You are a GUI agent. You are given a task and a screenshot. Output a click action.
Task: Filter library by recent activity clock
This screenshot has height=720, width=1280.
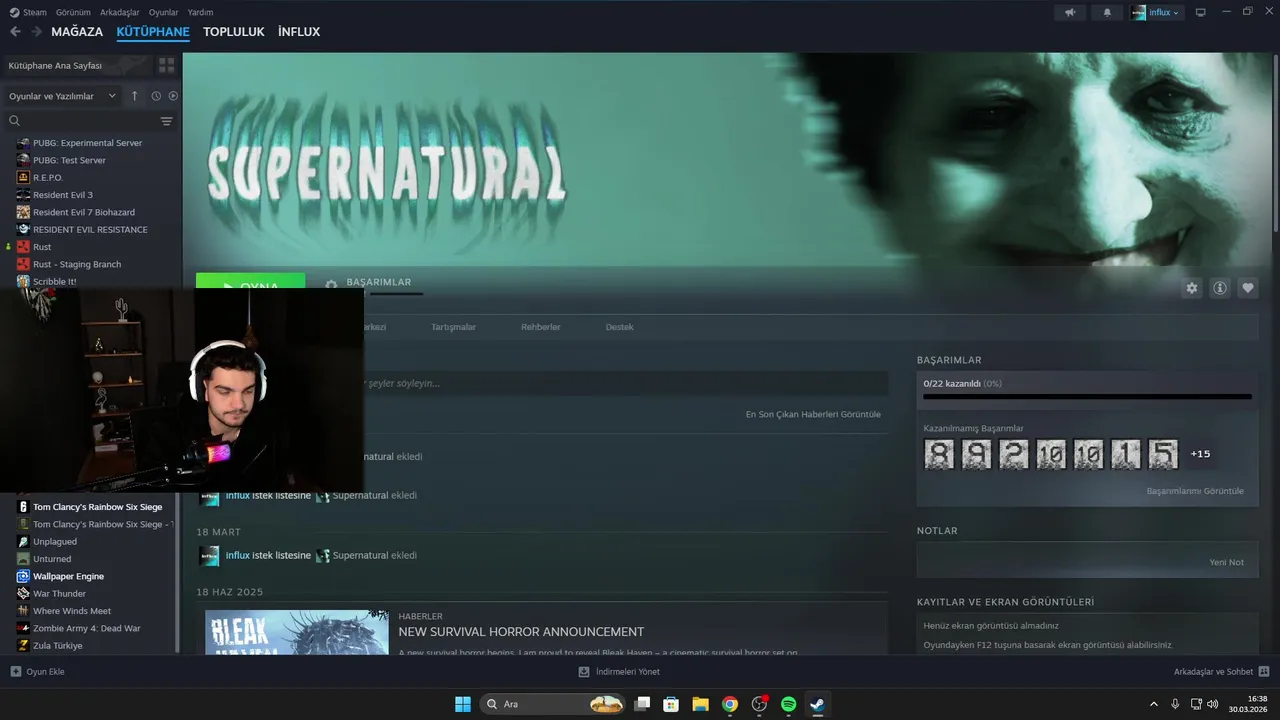tap(156, 96)
